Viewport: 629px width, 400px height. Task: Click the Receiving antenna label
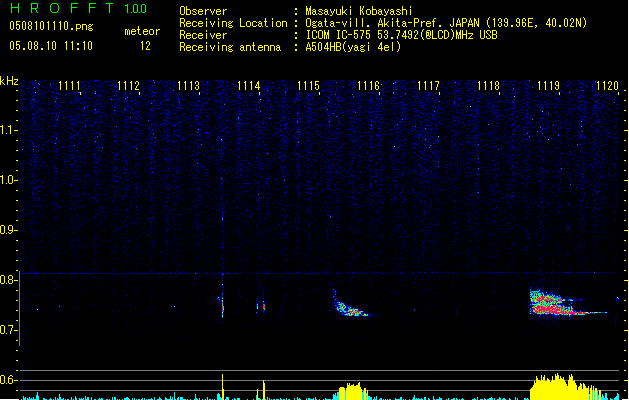[230, 47]
